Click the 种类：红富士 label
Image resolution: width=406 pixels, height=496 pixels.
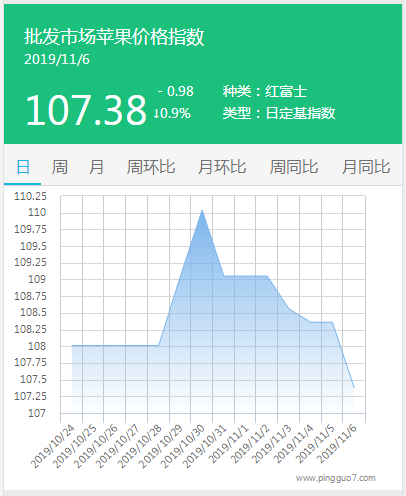(265, 91)
